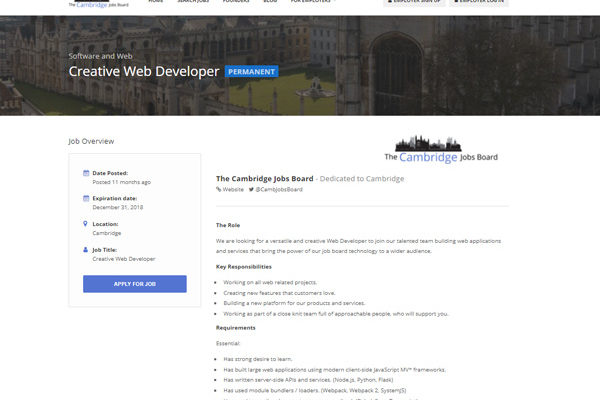Click the JavaScript MV* frameworks bullet
Viewport: 600px width, 400px height.
tap(335, 370)
